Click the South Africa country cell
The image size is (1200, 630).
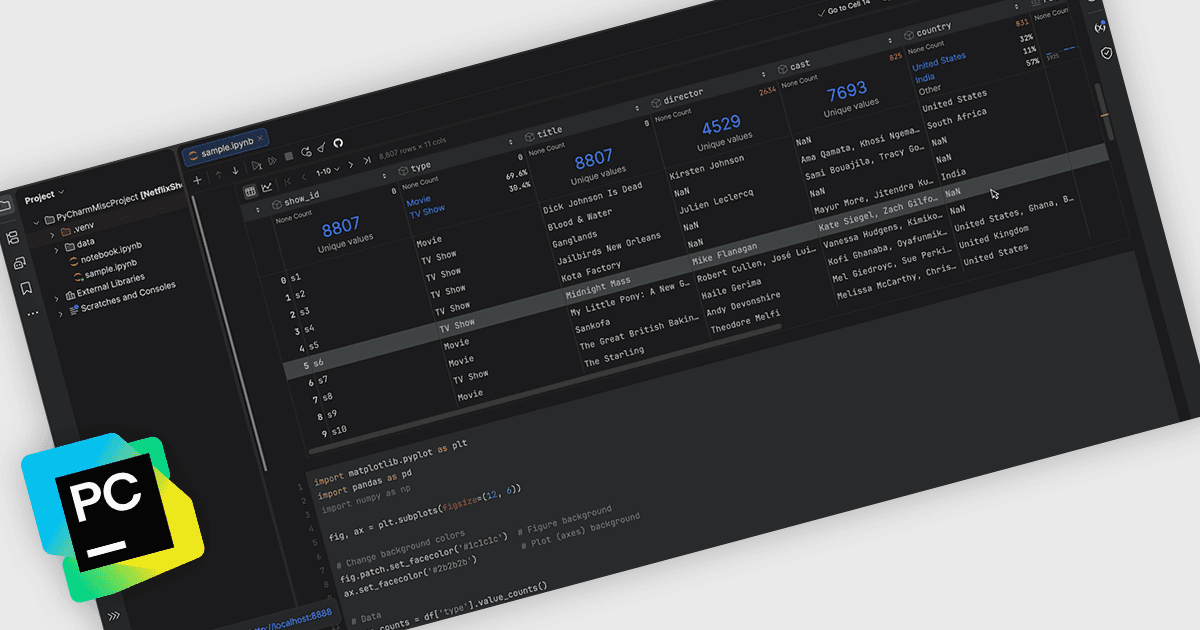(957, 119)
